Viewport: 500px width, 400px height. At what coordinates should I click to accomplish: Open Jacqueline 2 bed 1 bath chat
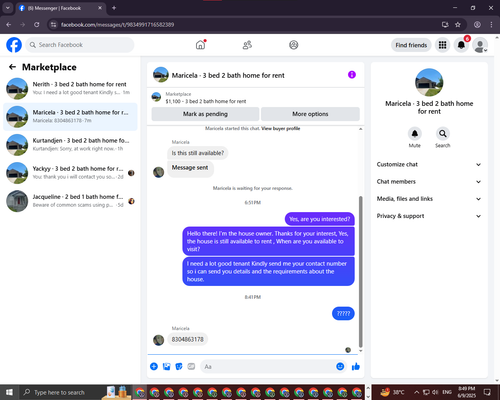(x=70, y=201)
